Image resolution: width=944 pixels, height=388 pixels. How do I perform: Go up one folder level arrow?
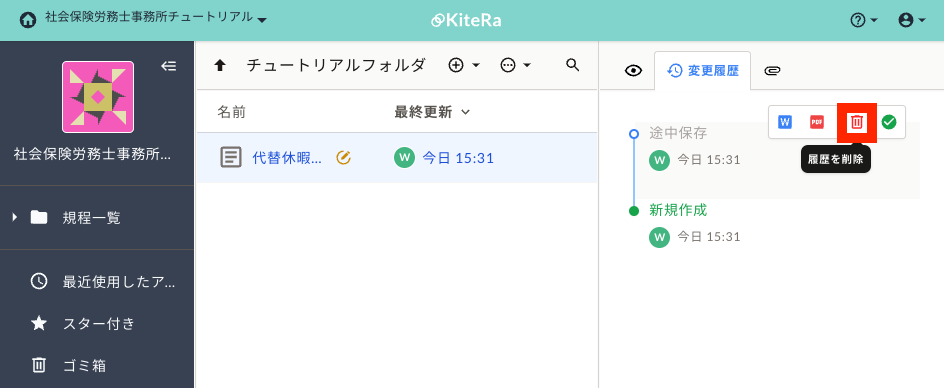pos(220,66)
